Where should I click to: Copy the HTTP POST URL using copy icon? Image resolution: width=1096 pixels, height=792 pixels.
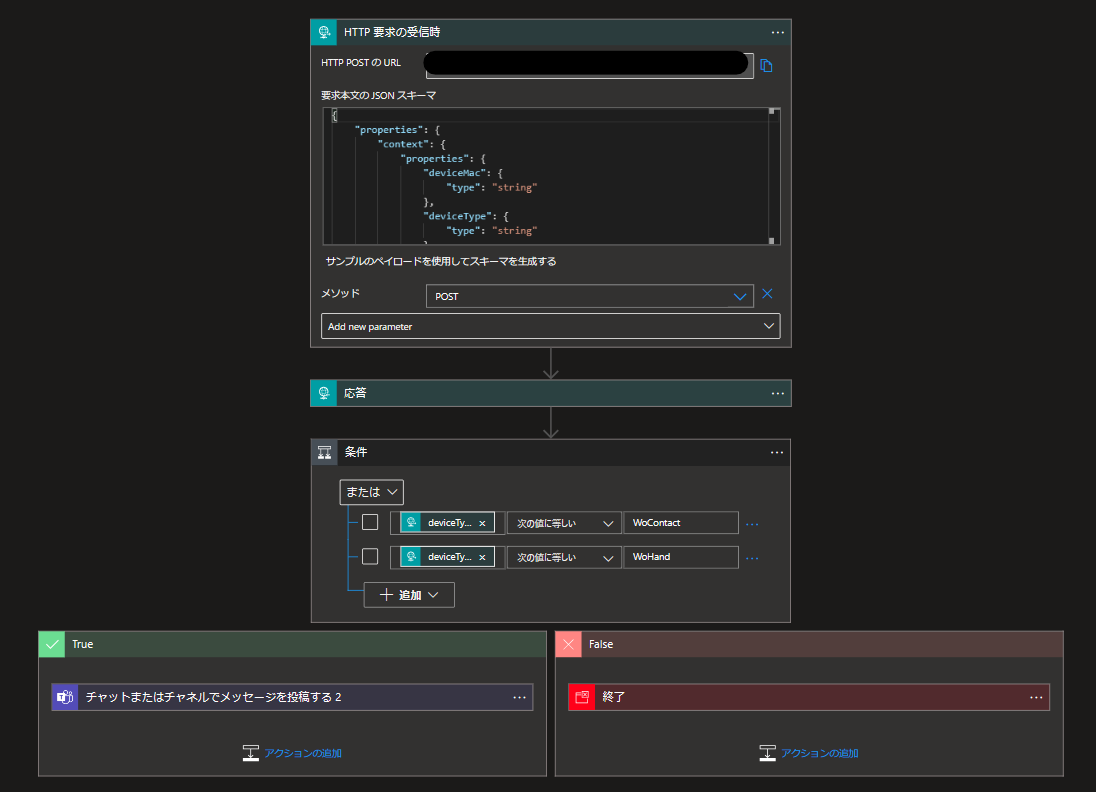click(x=766, y=63)
